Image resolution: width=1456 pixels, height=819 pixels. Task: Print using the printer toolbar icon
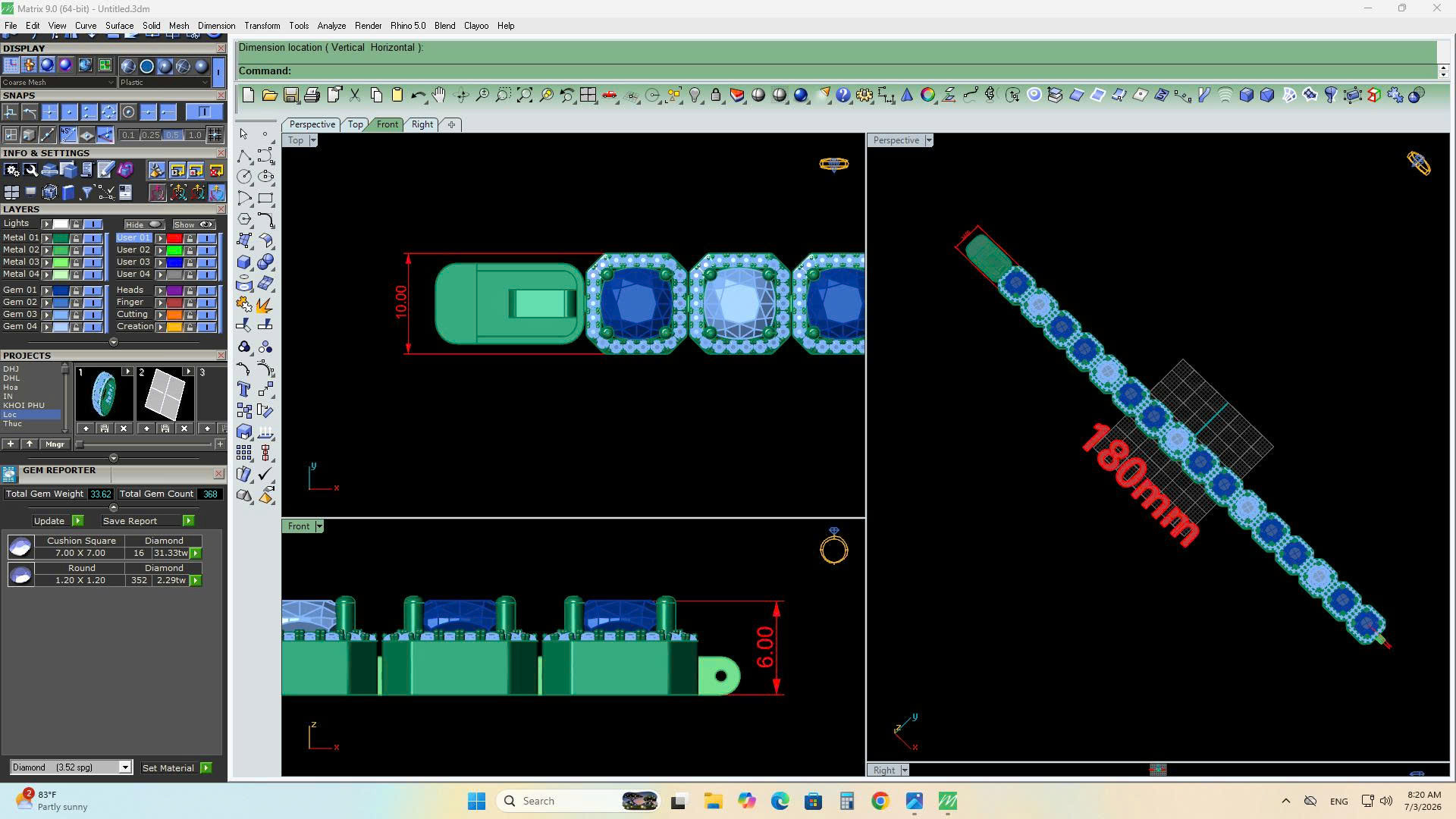[x=312, y=95]
